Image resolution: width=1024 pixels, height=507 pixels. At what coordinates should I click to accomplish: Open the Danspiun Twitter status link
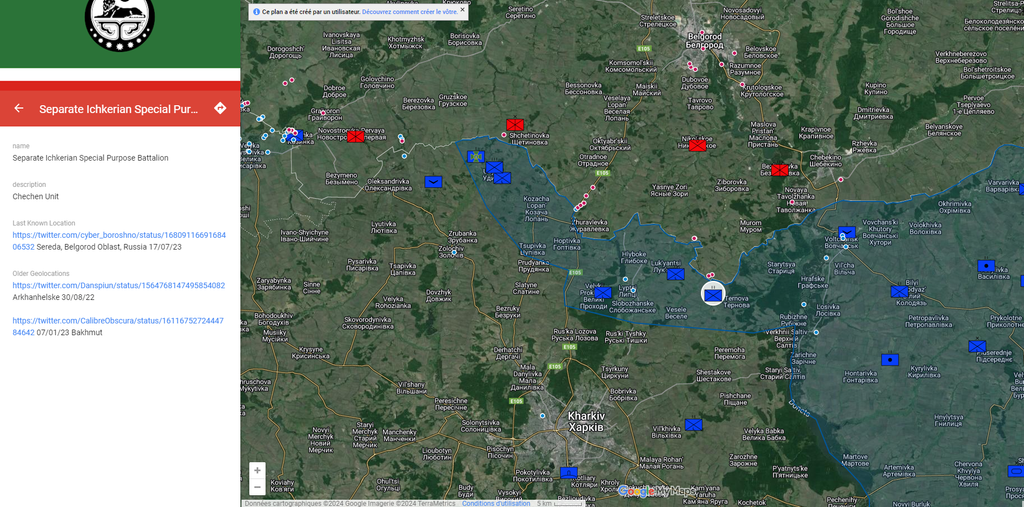coord(119,285)
